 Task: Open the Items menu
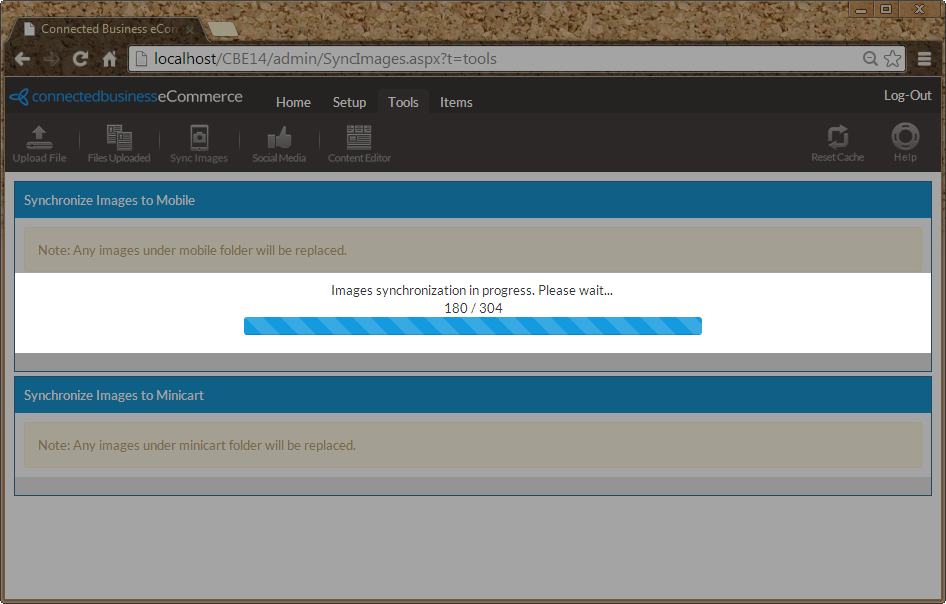click(456, 102)
